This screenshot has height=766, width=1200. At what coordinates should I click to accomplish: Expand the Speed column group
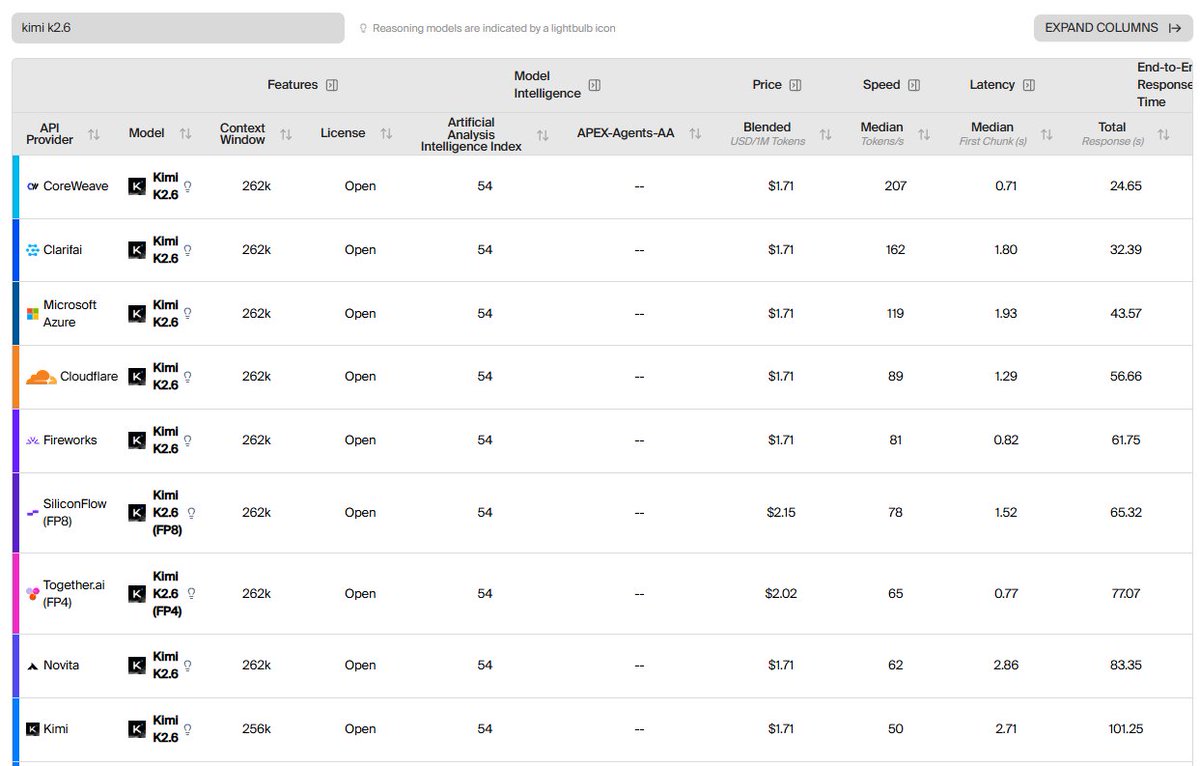click(x=914, y=85)
